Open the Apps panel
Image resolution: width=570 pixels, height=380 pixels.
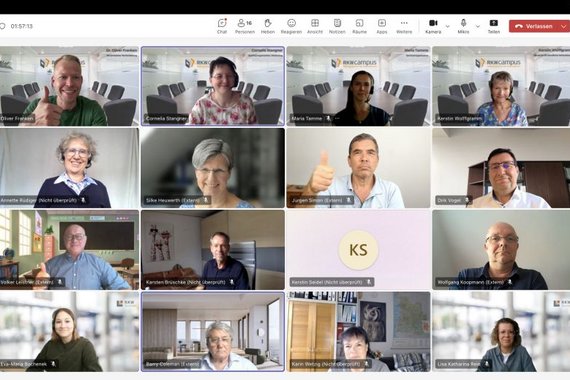coord(382,26)
